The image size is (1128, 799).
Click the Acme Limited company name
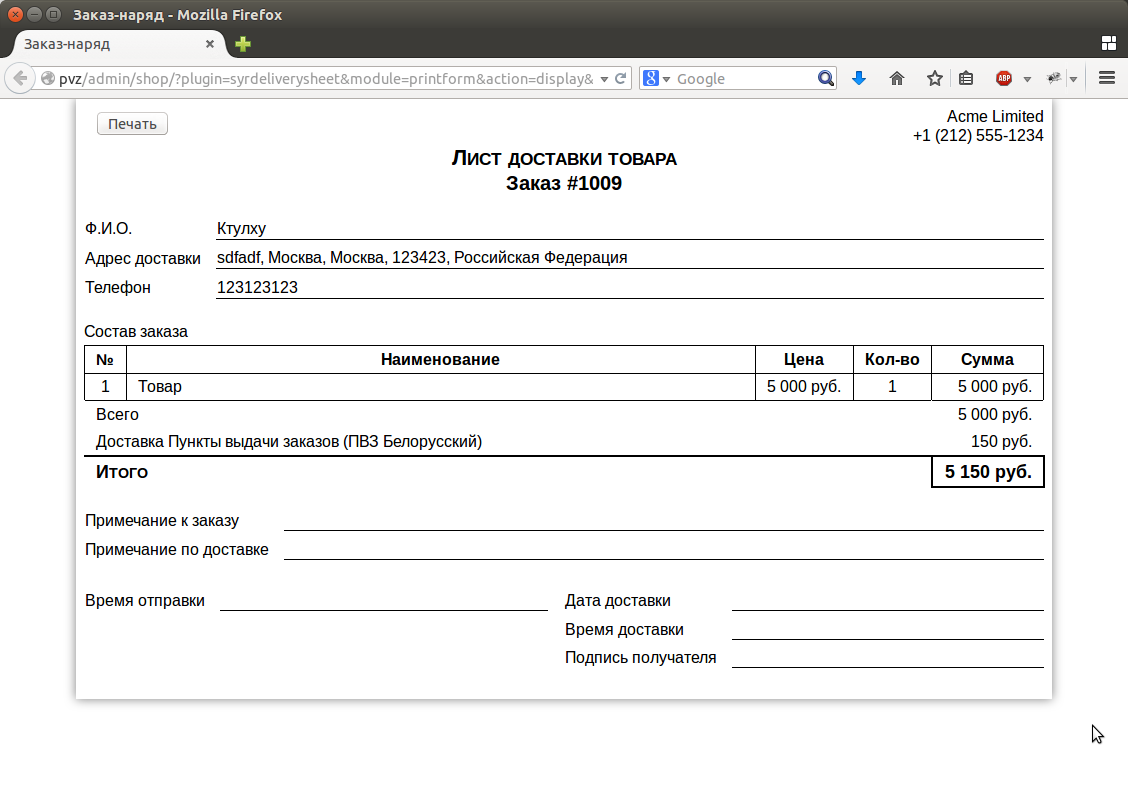pyautogui.click(x=995, y=117)
